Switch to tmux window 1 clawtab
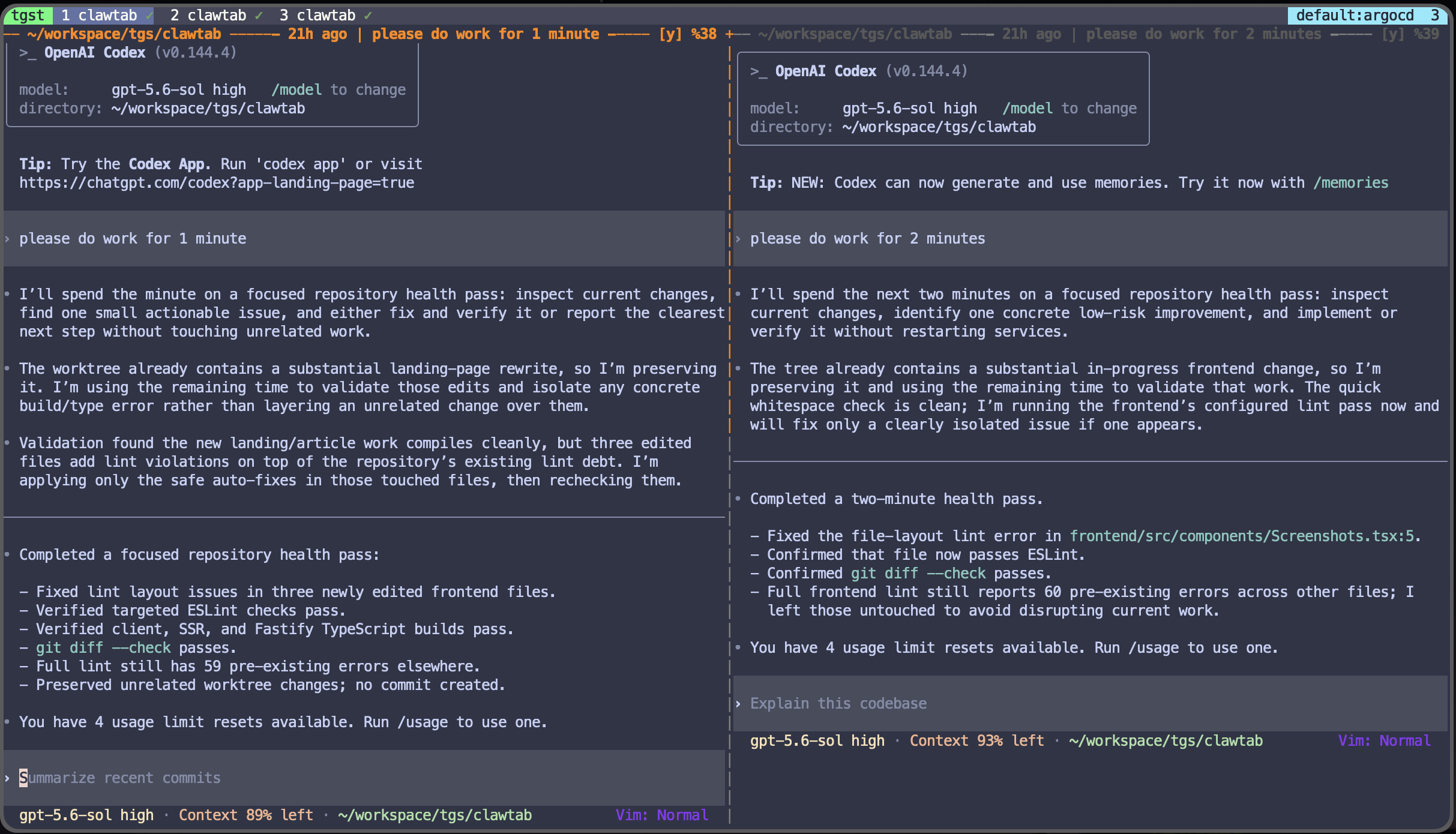This screenshot has height=834, width=1456. (x=107, y=15)
